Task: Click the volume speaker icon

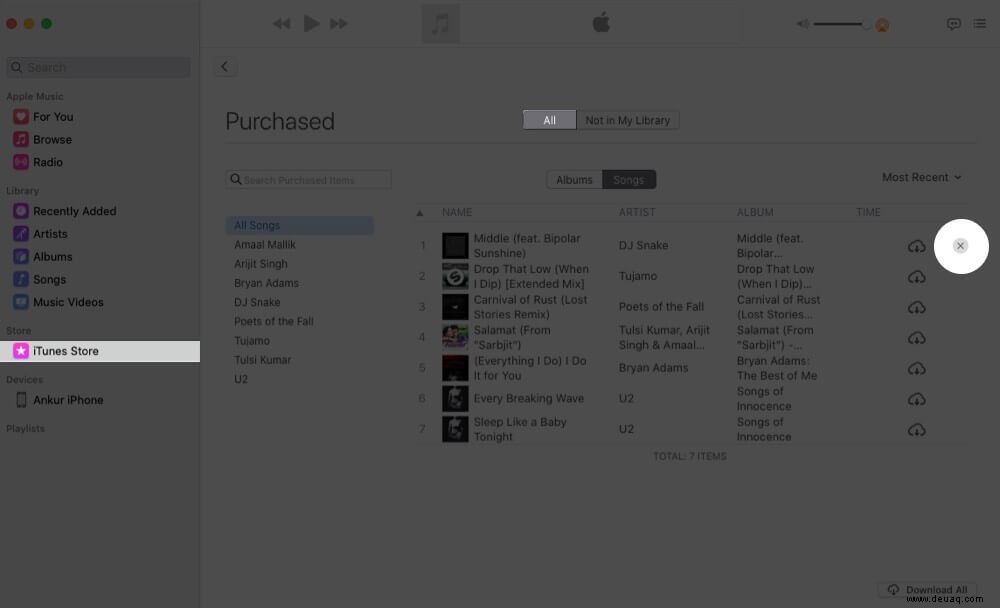Action: (x=802, y=24)
